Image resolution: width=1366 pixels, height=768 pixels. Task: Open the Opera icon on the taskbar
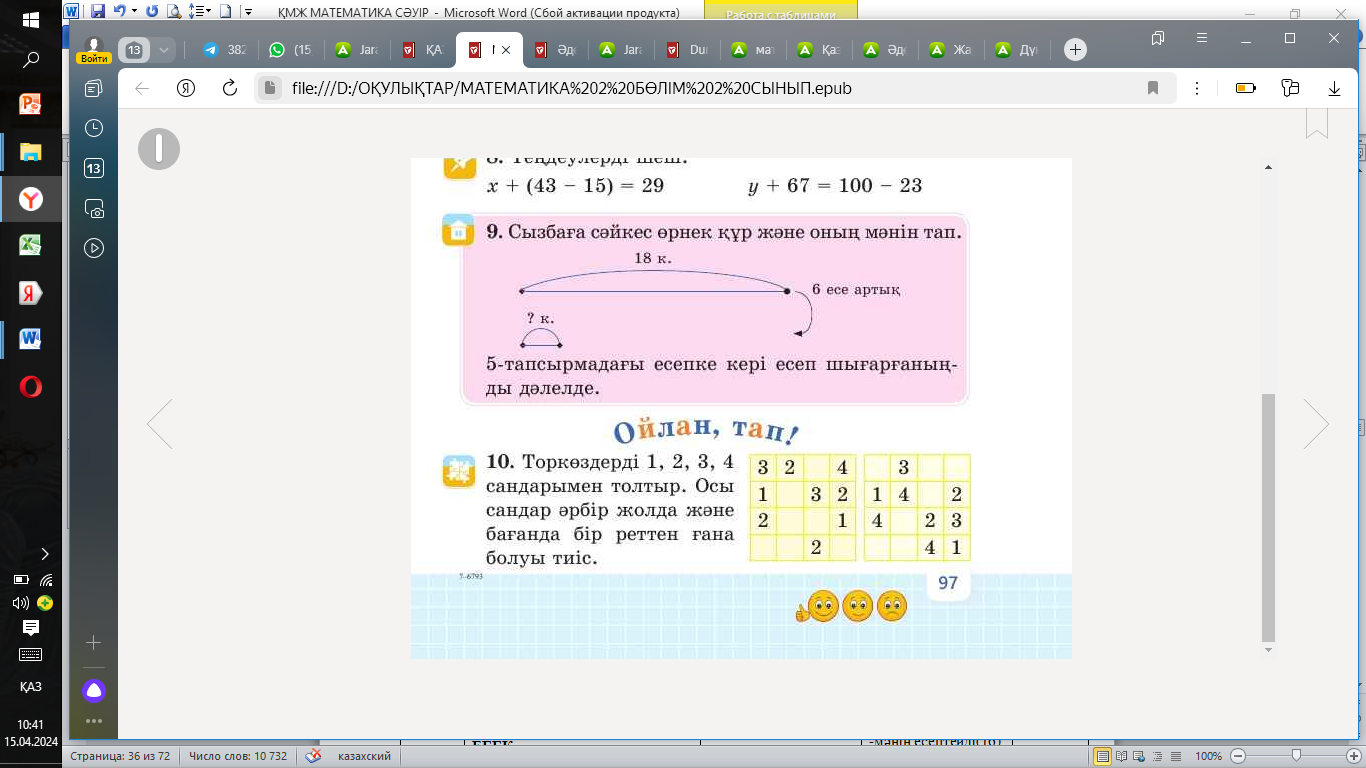(x=30, y=387)
